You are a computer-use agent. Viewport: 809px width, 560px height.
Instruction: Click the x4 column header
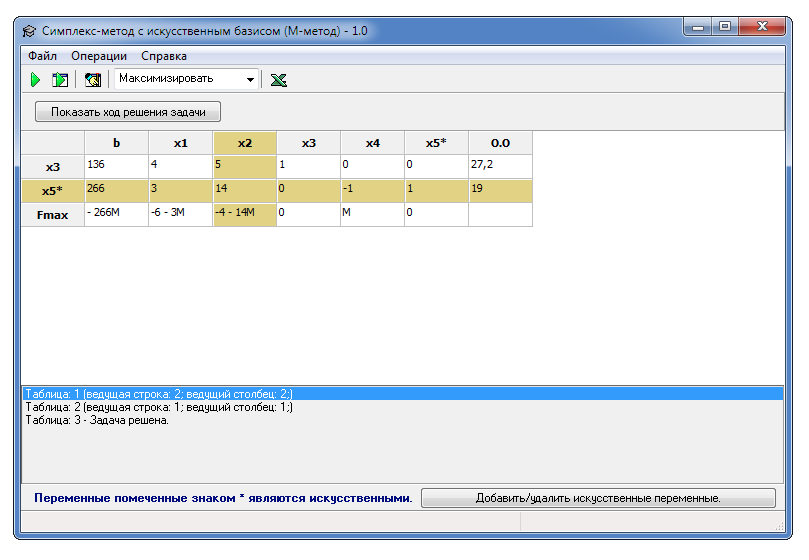[373, 143]
